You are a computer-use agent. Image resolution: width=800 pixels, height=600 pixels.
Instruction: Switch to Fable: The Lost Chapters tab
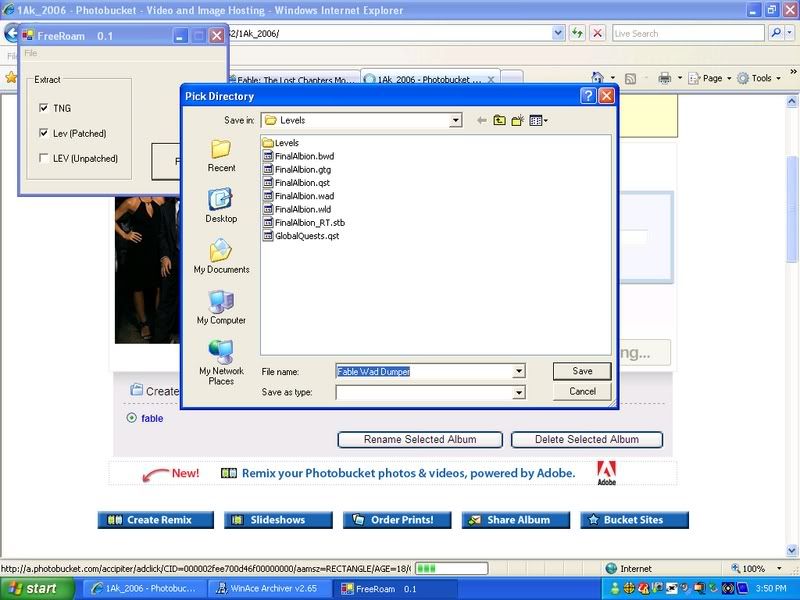pyautogui.click(x=293, y=80)
